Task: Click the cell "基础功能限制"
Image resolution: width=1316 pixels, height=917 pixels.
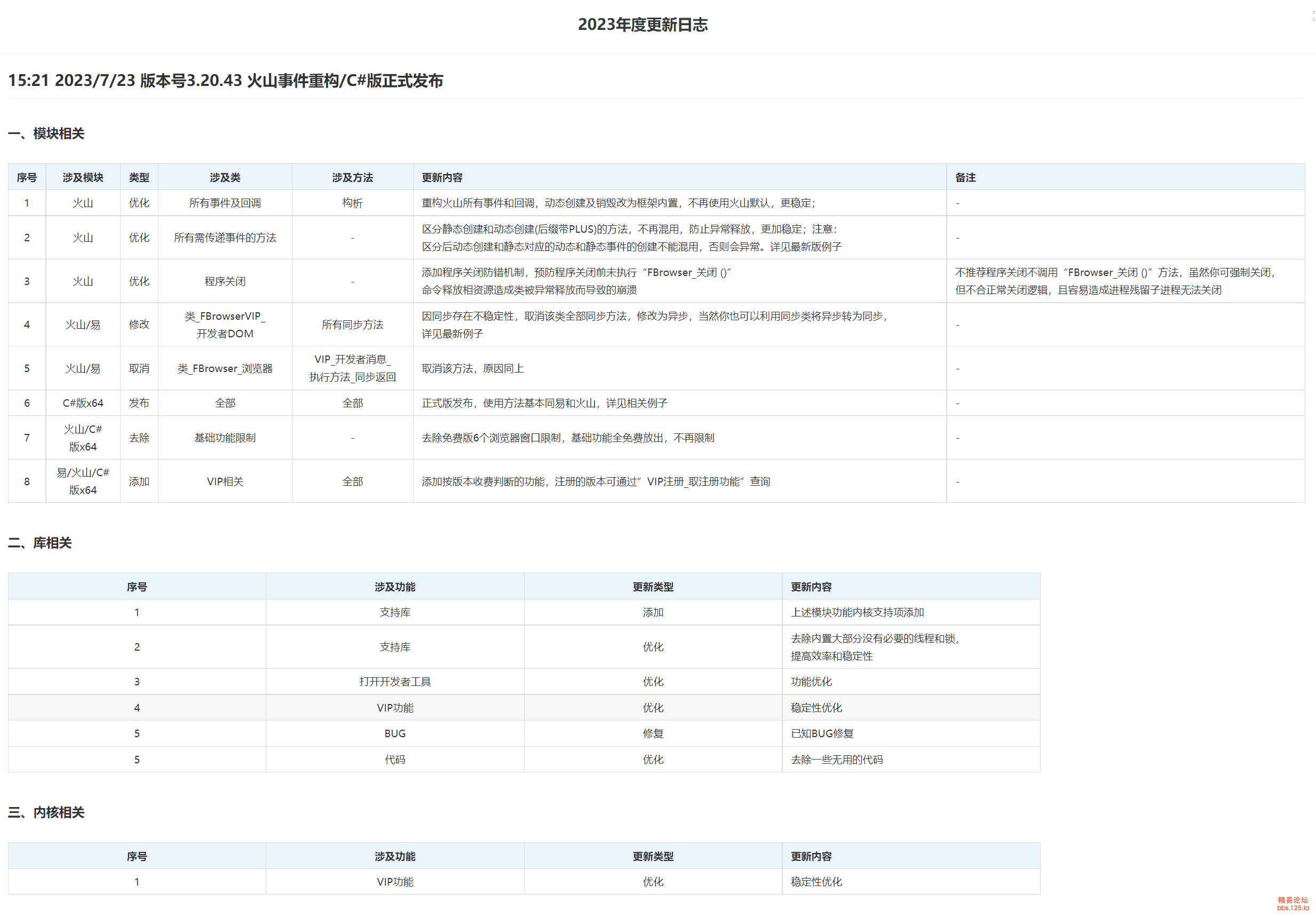Action: pos(225,438)
